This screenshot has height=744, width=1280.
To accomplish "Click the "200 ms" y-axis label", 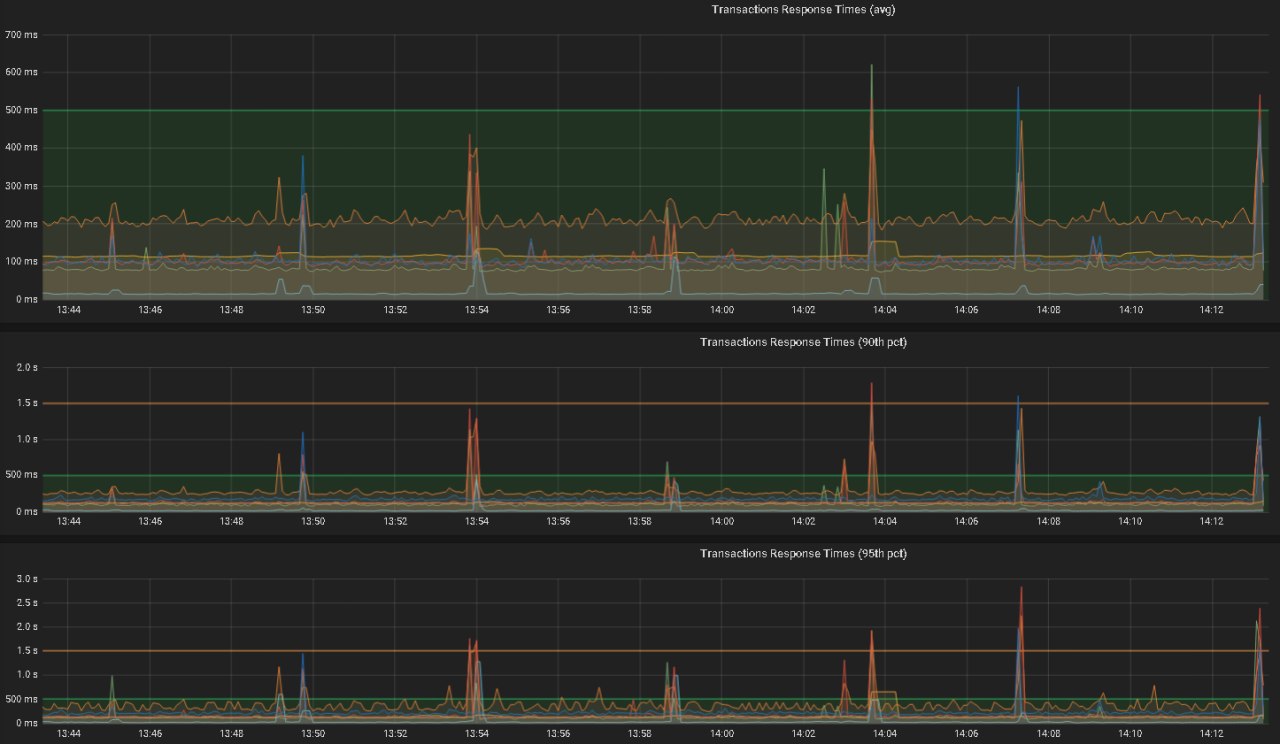I will (21, 224).
